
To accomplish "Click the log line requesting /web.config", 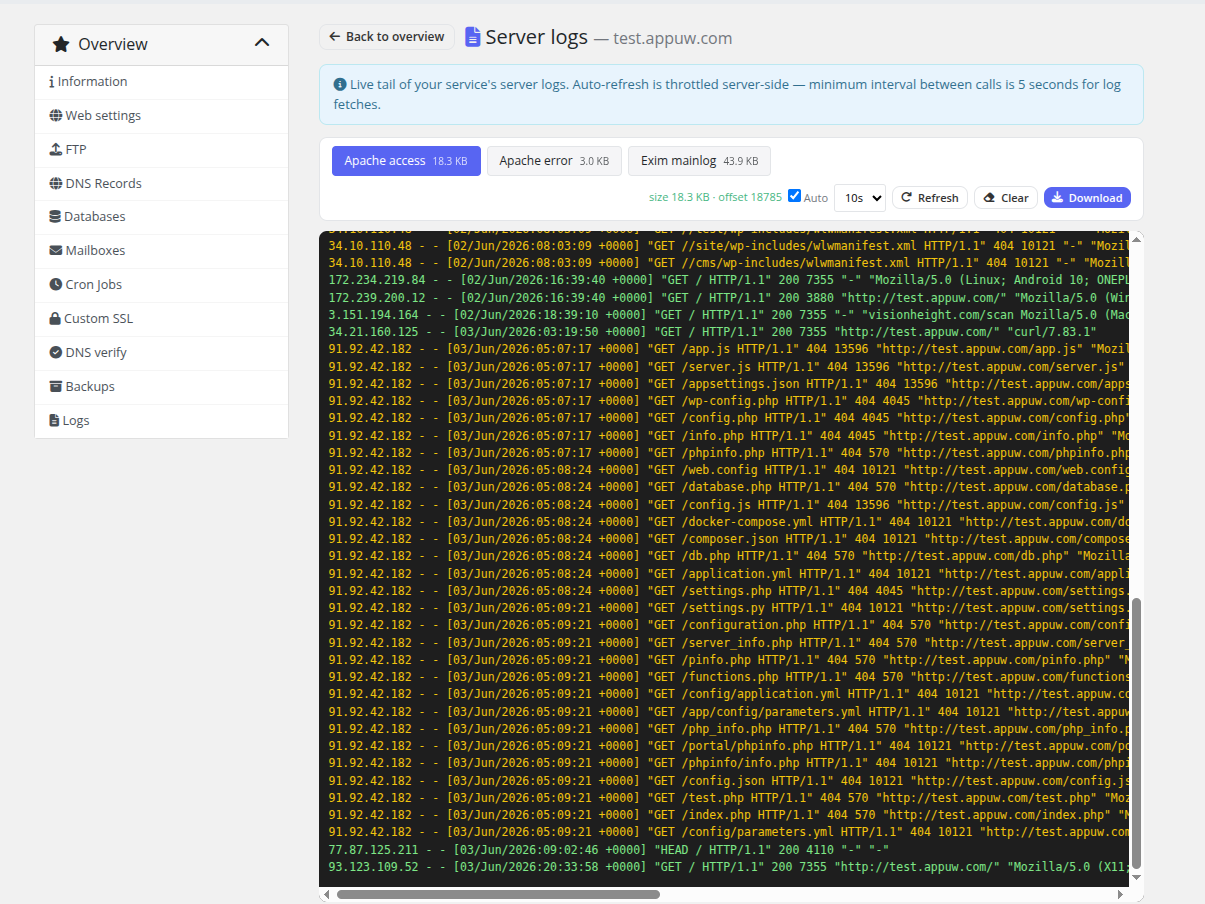I will (728, 470).
